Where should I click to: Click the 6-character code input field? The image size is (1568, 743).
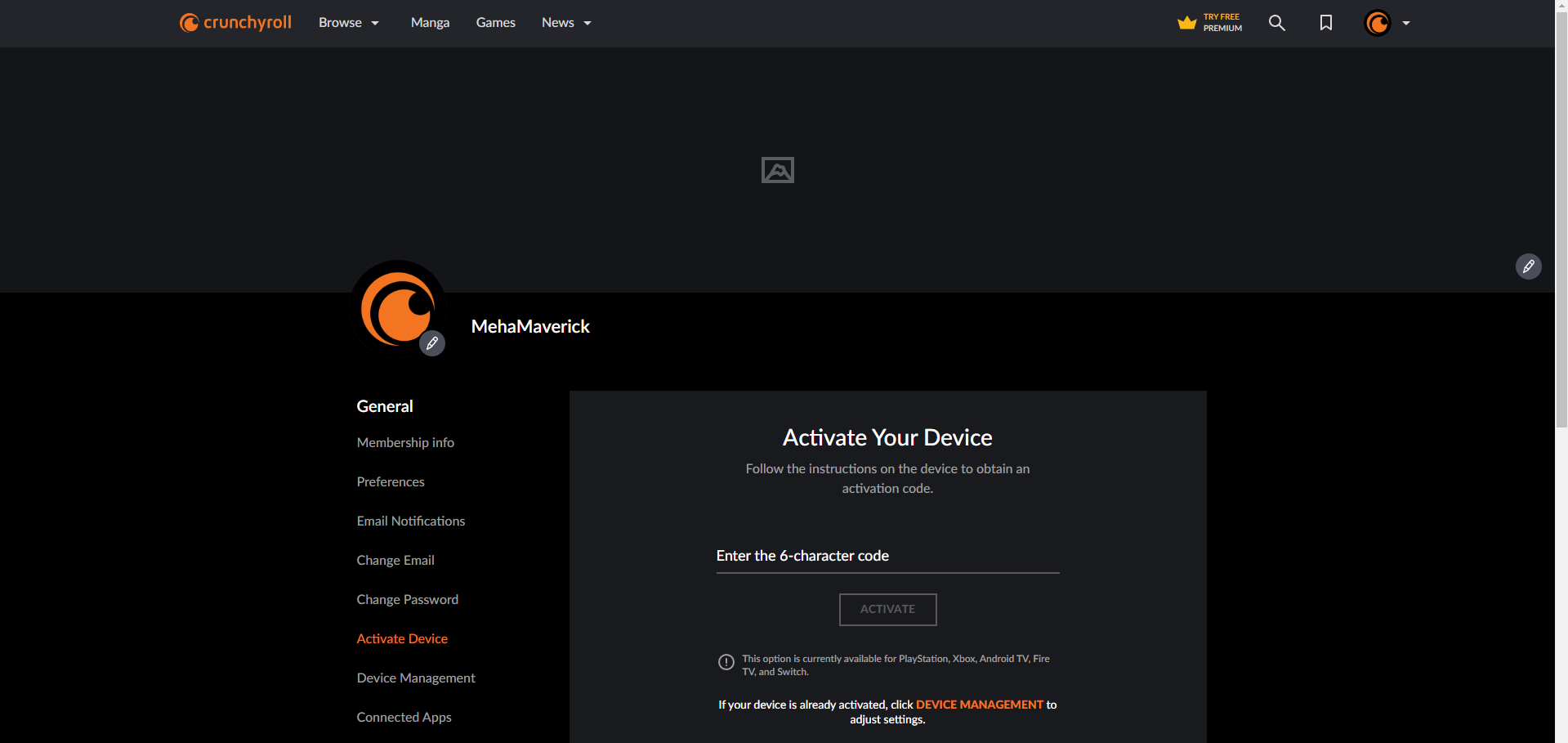coord(887,556)
